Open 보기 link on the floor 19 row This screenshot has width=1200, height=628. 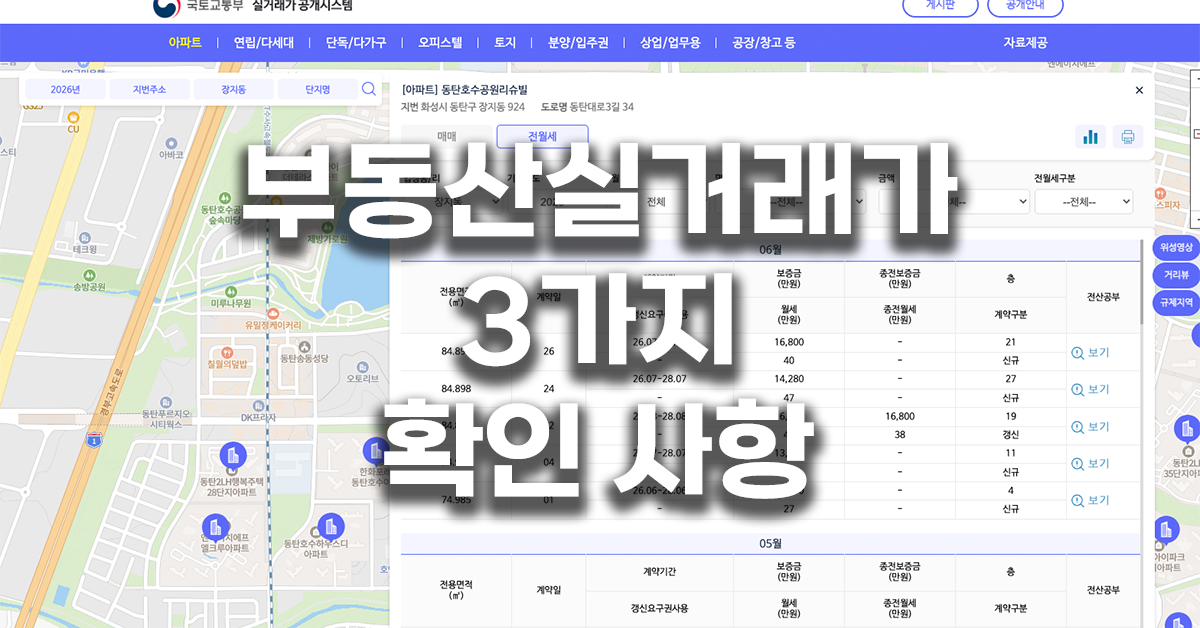click(x=1090, y=427)
